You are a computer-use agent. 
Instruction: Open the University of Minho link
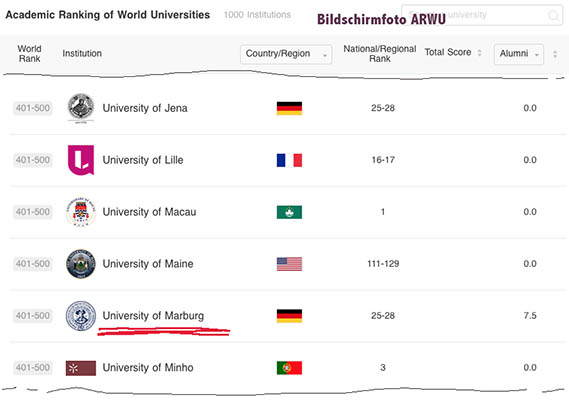148,367
